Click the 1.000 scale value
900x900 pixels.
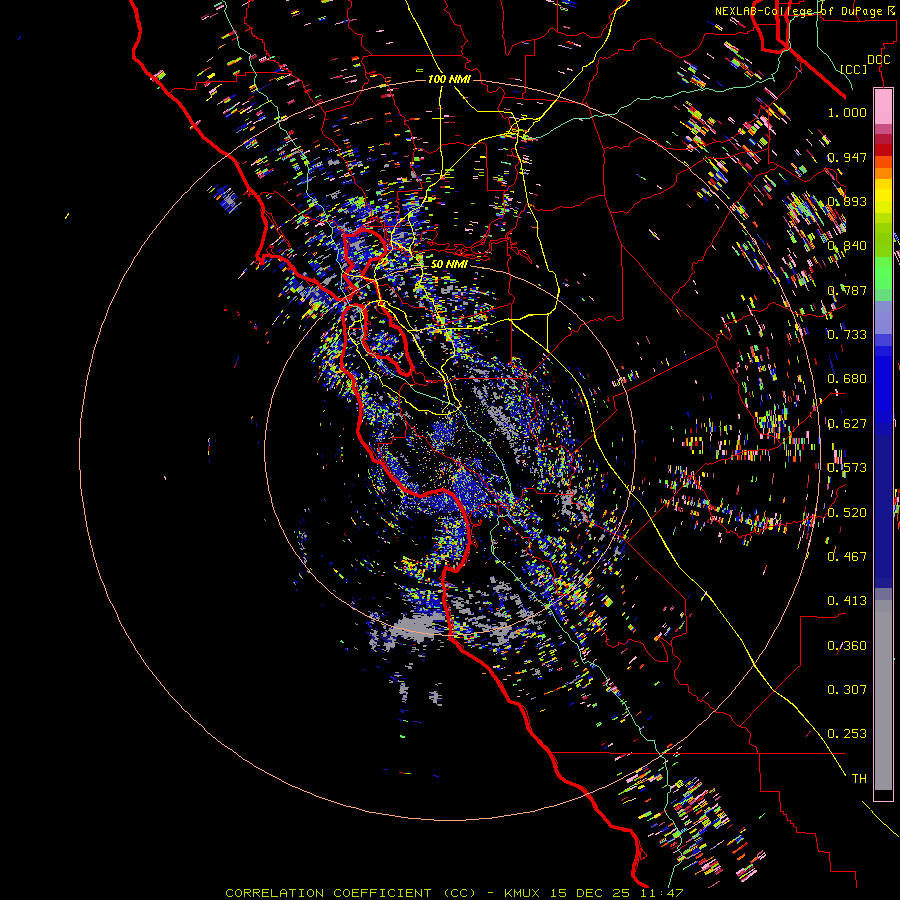847,112
